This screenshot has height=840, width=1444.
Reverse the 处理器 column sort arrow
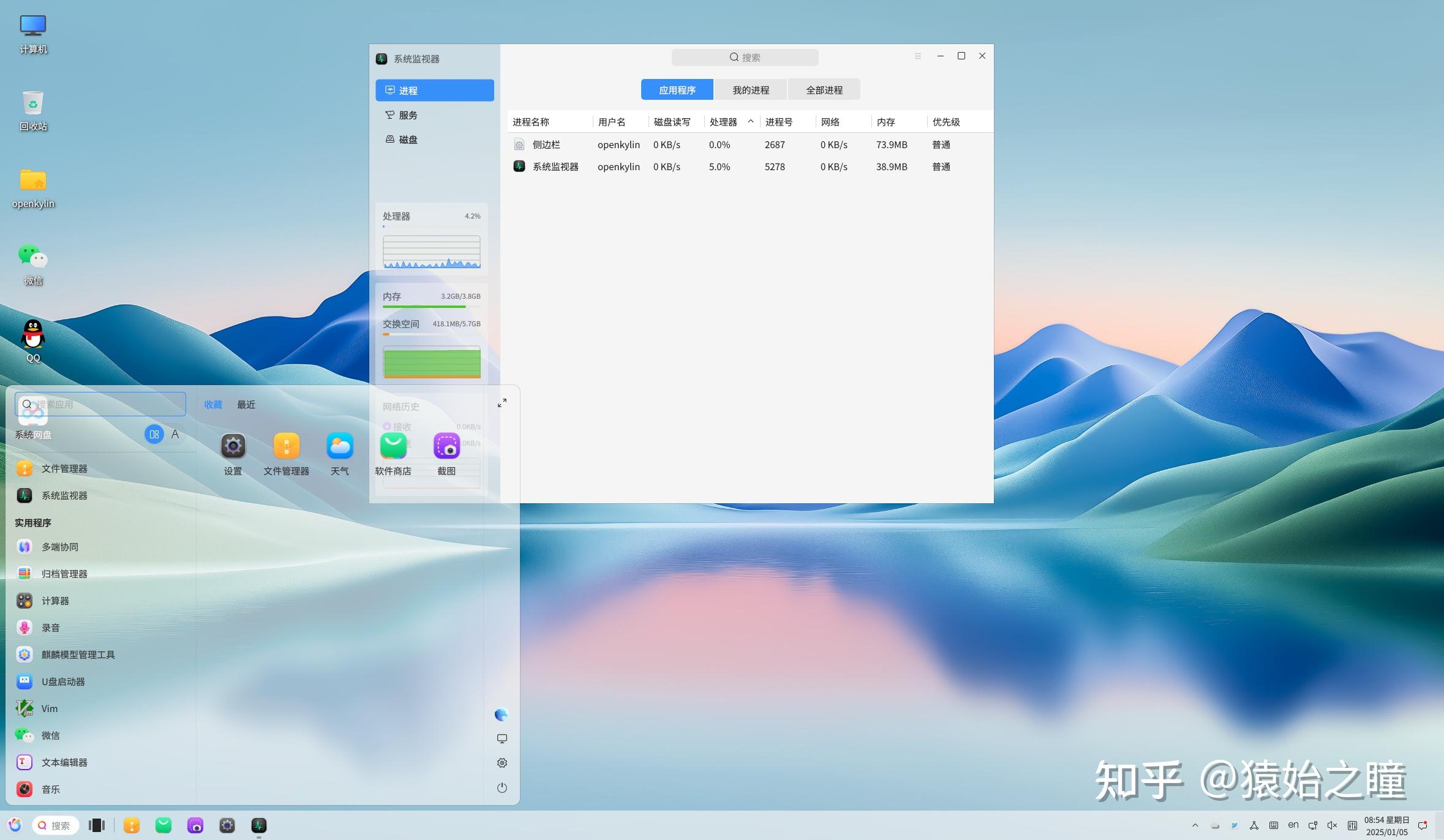[x=750, y=121]
